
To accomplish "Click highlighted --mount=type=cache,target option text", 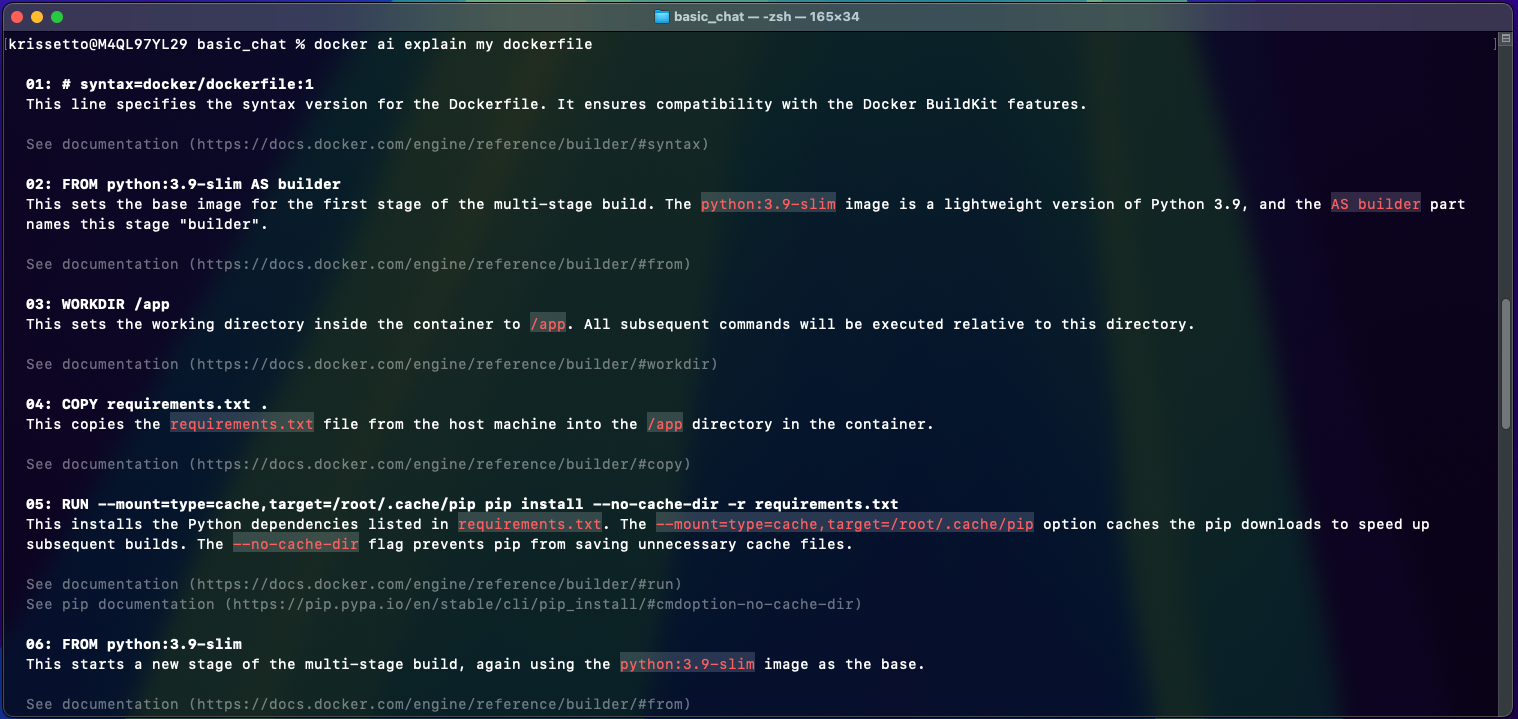I will tap(844, 524).
